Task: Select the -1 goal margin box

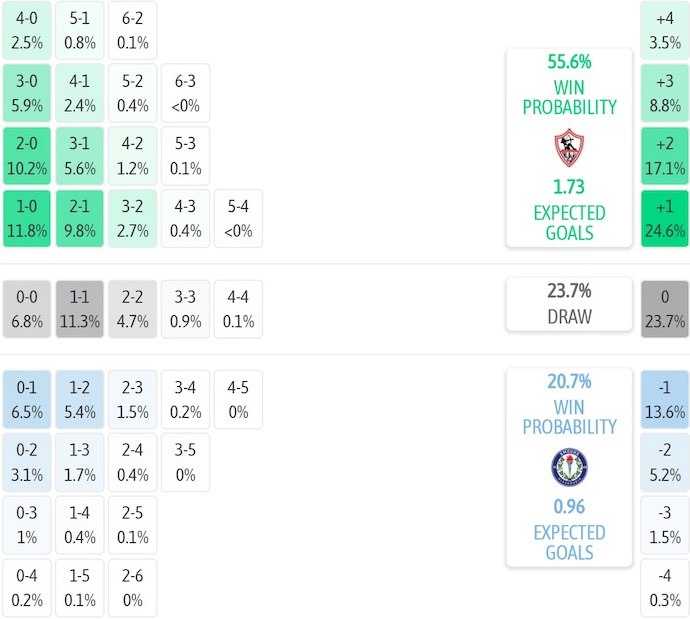Action: click(x=665, y=399)
